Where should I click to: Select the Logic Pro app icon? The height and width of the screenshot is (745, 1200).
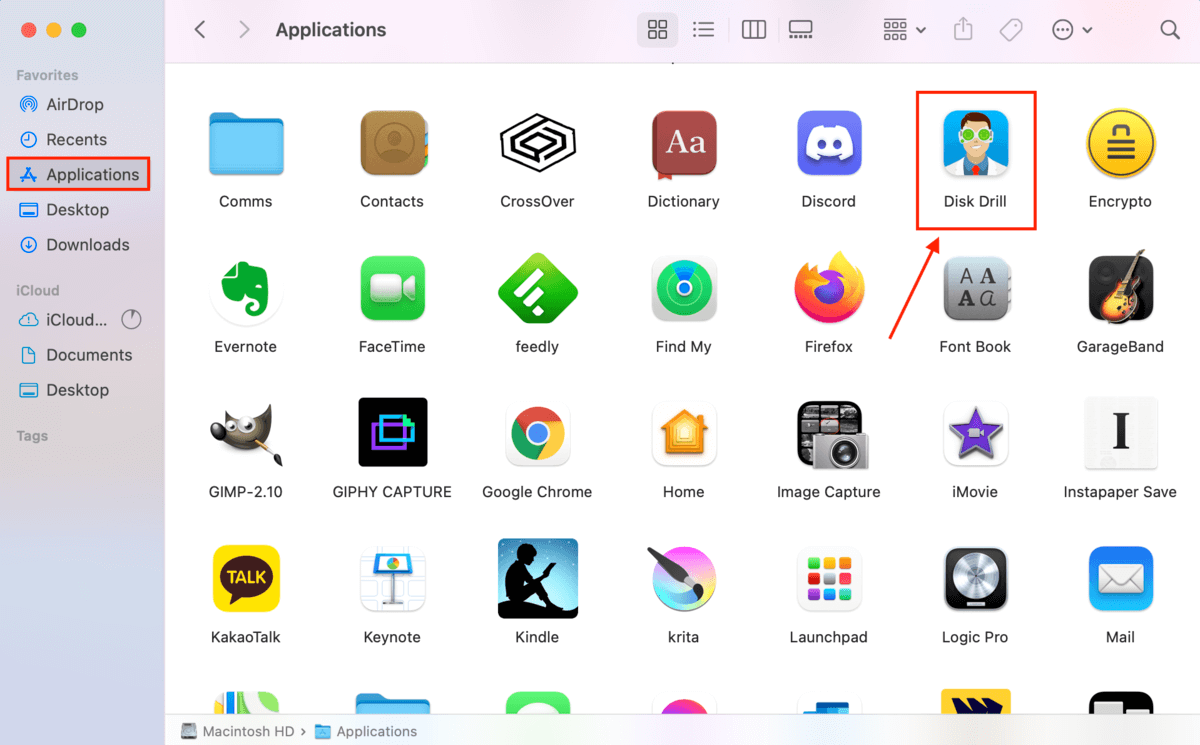click(975, 579)
